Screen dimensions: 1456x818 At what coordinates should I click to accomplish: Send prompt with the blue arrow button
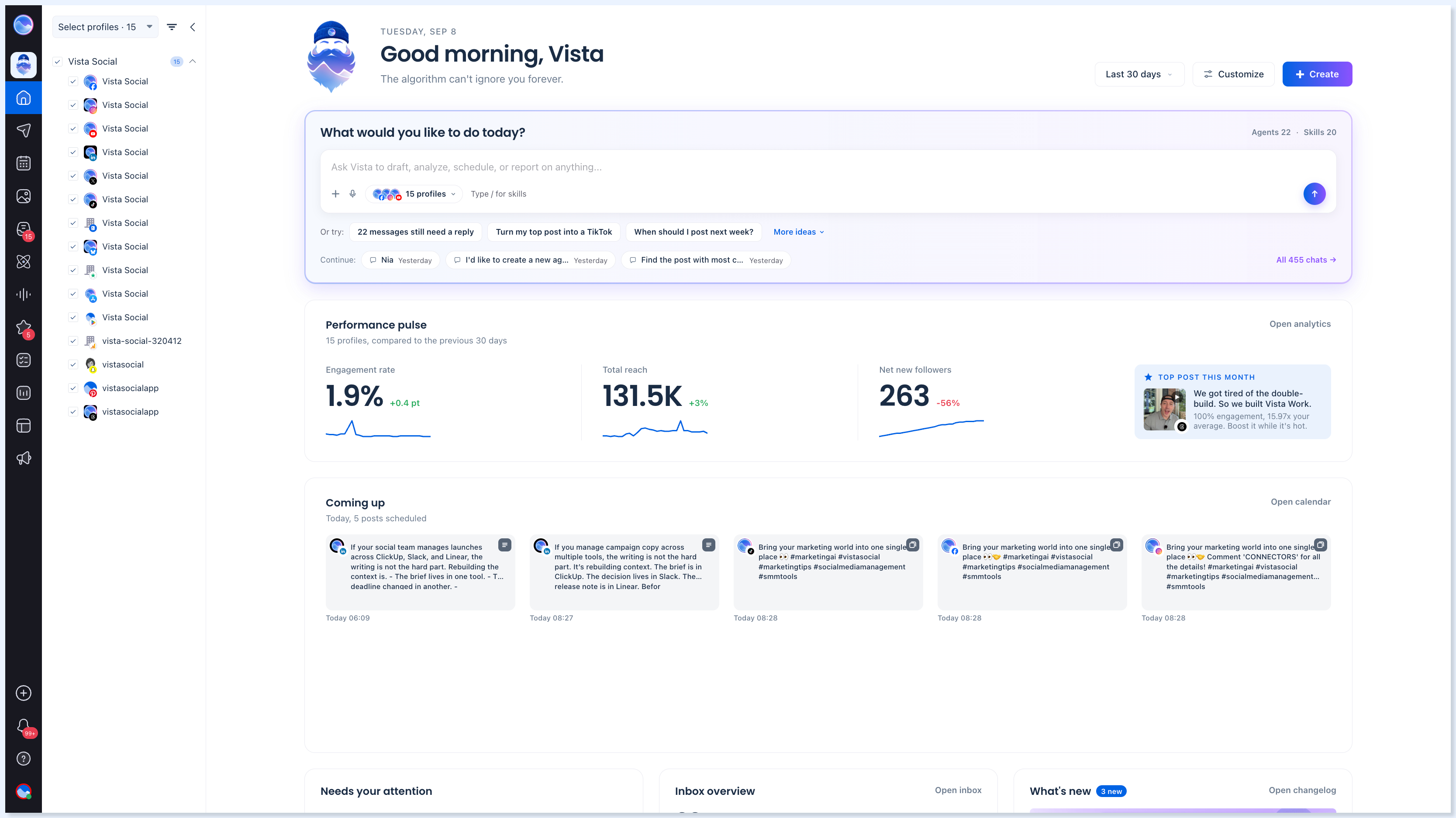click(1314, 194)
